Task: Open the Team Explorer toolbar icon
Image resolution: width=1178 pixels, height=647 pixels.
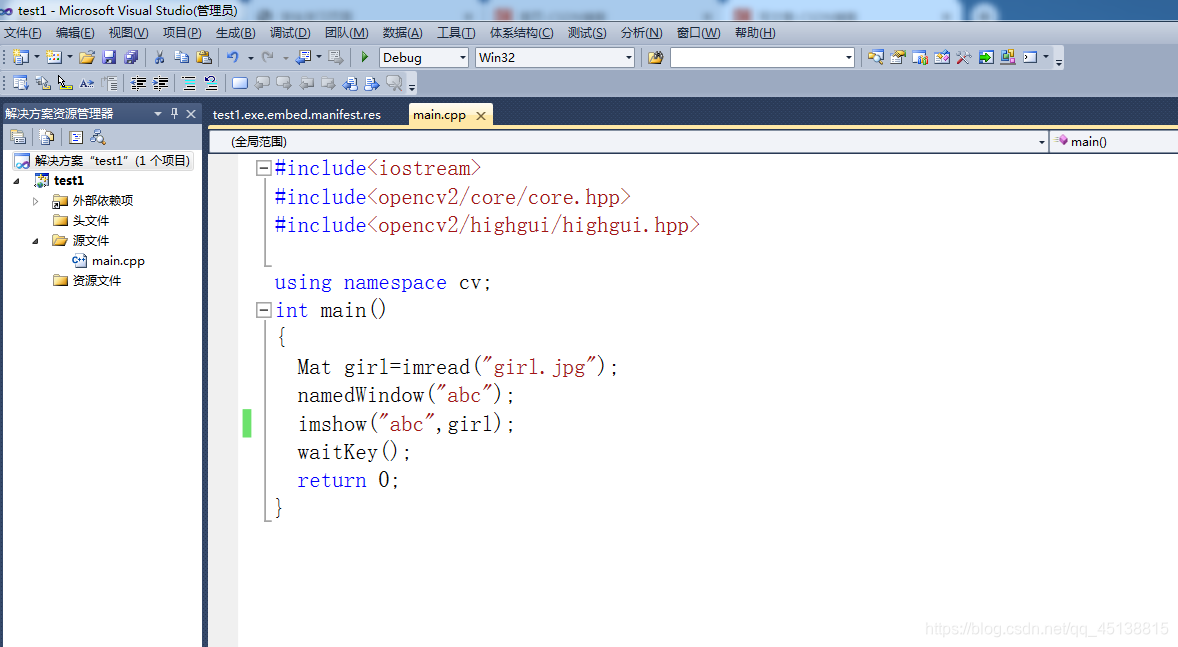Action: click(x=920, y=57)
